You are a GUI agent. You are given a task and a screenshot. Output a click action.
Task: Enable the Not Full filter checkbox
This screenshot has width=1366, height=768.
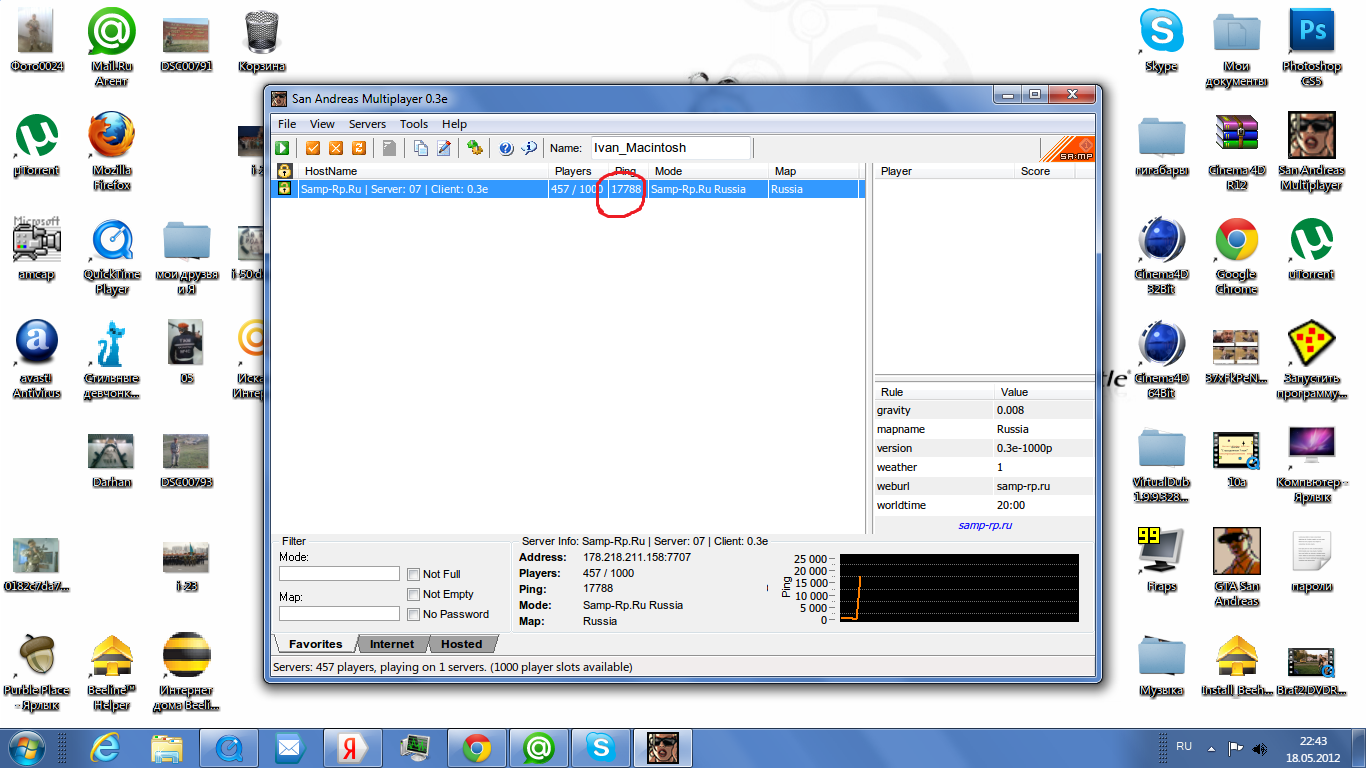[x=413, y=574]
